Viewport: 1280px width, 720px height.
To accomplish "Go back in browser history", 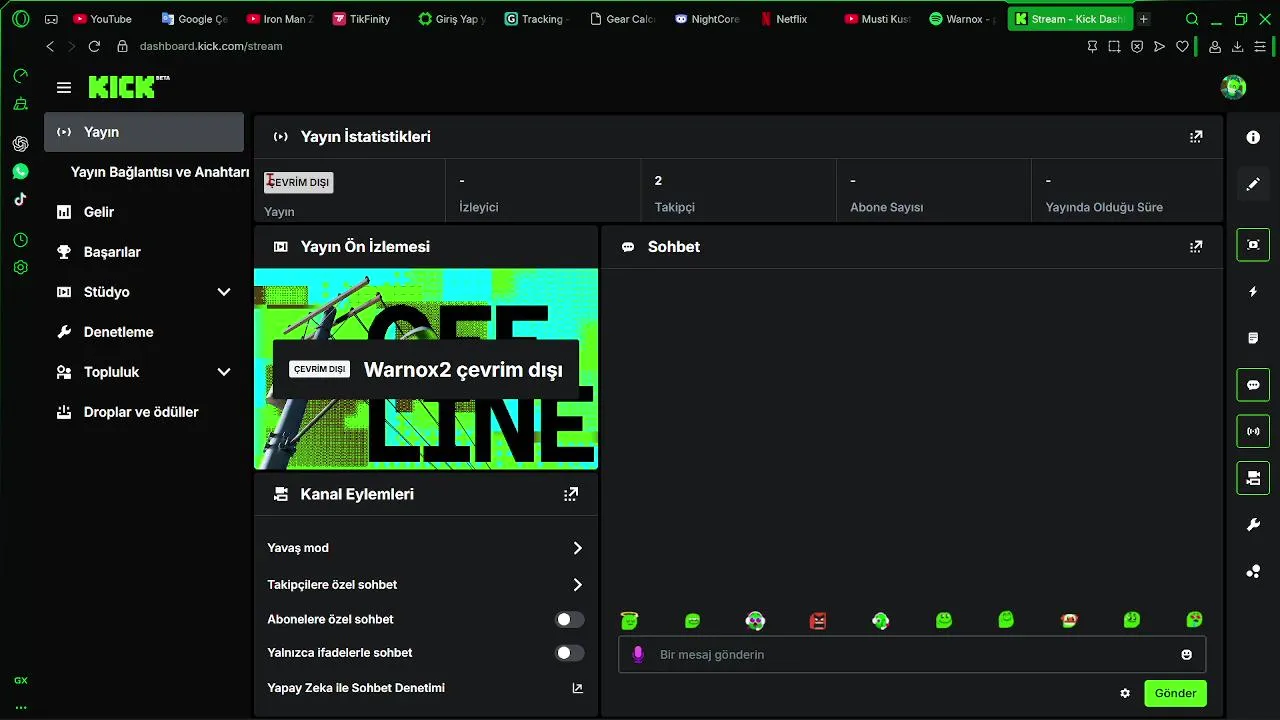I will pyautogui.click(x=50, y=46).
